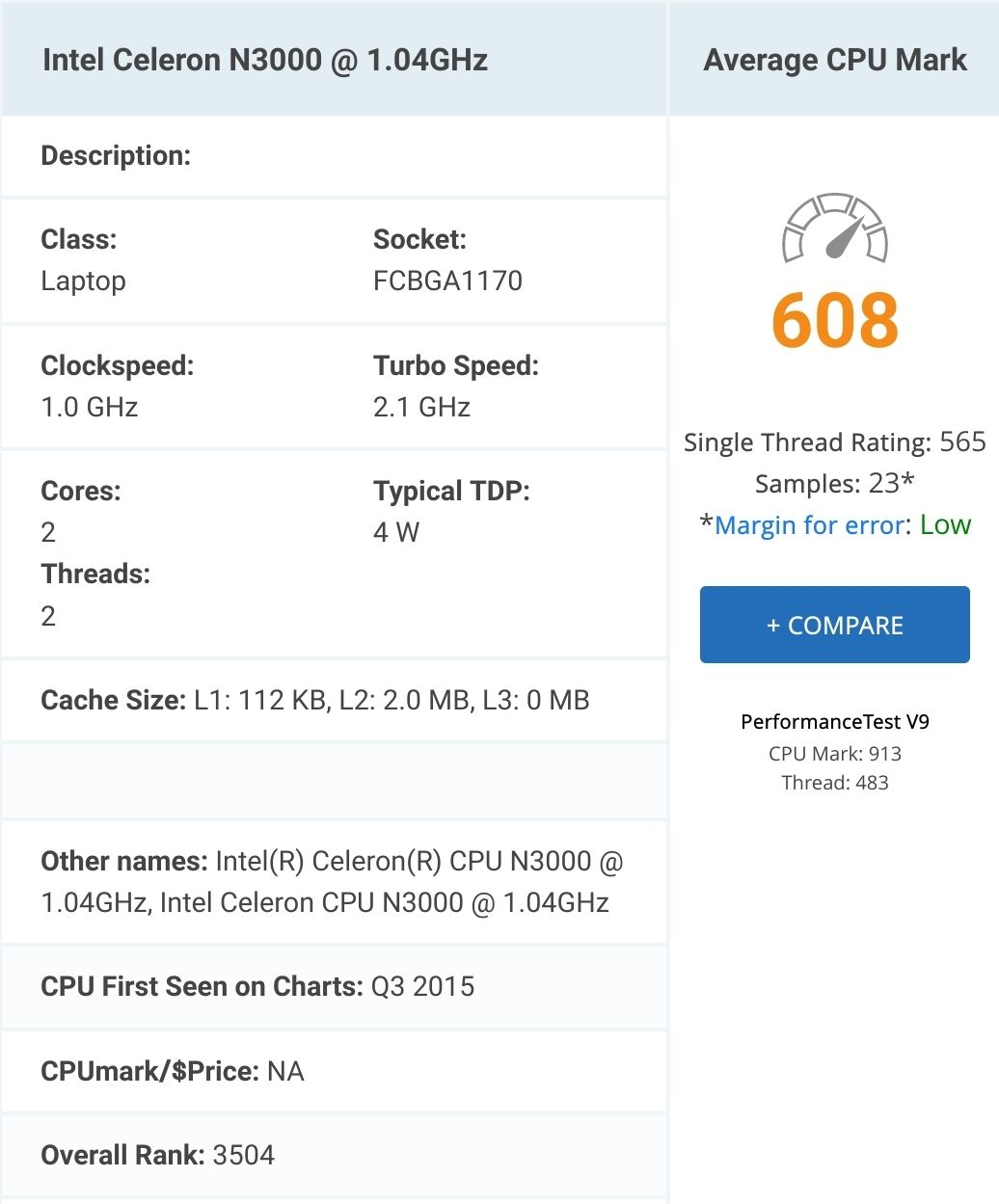Click the Overall Rank: 3504 row
Image resolution: width=999 pixels, height=1204 pixels.
click(x=334, y=1155)
